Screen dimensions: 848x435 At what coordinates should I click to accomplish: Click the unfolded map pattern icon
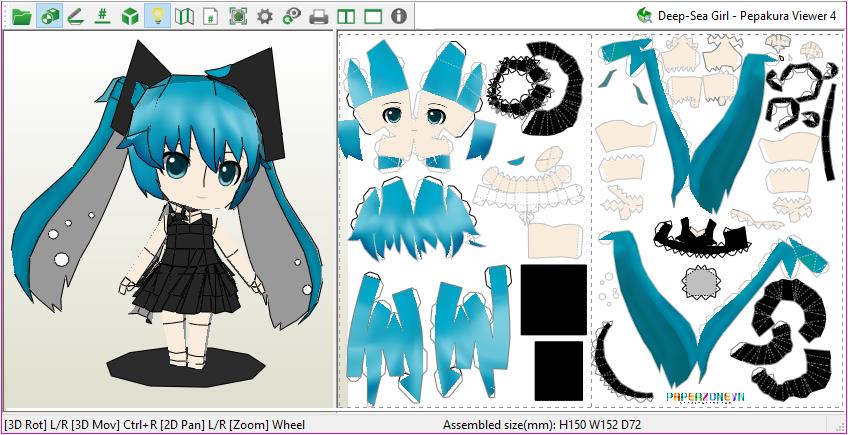pos(184,16)
